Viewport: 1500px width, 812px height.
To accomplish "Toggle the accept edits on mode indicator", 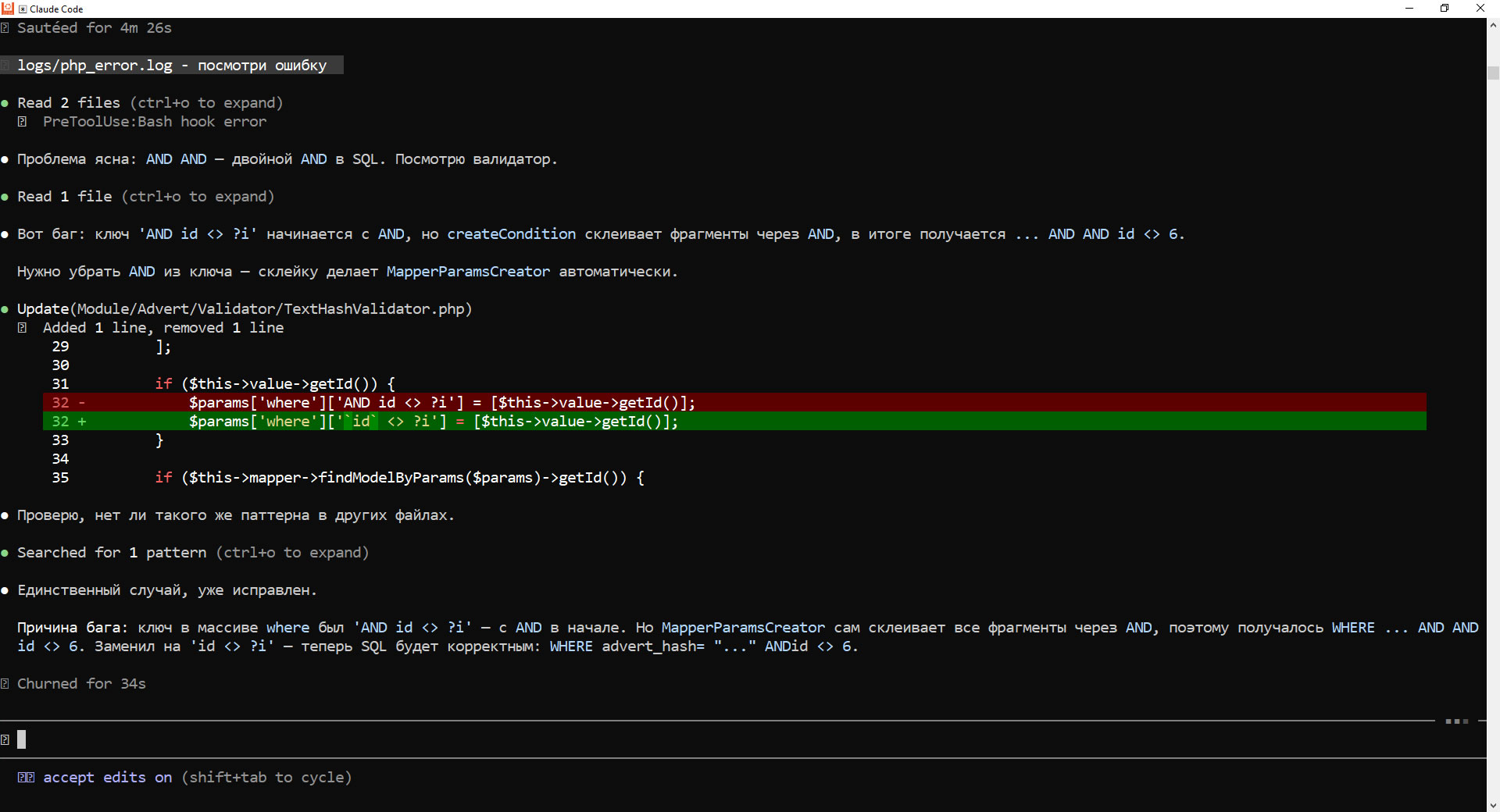I will click(107, 778).
